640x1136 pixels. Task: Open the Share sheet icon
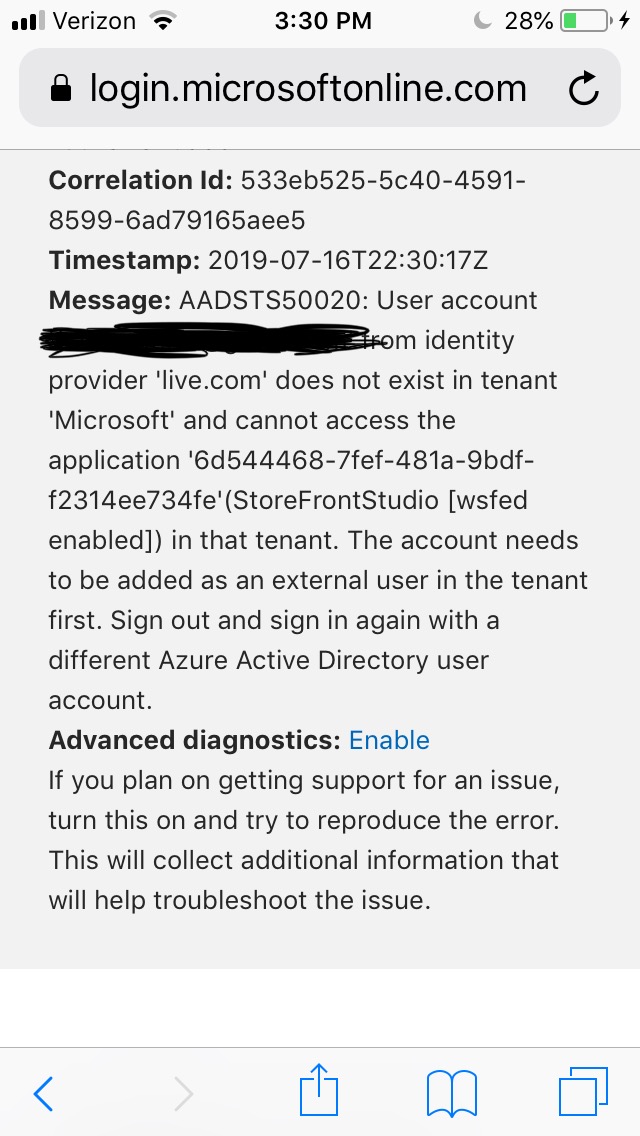(x=319, y=1091)
